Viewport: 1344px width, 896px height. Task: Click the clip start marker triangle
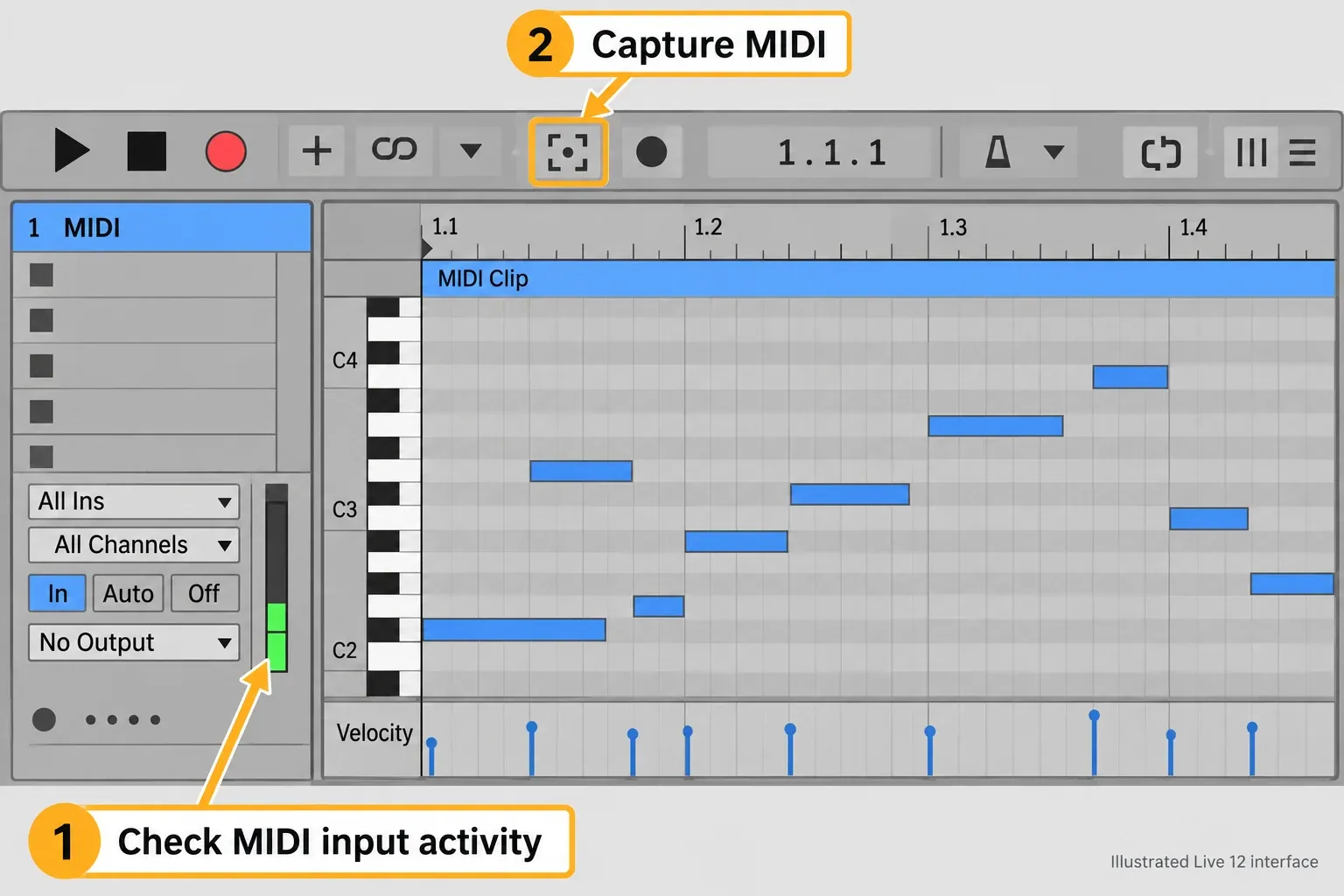point(426,249)
